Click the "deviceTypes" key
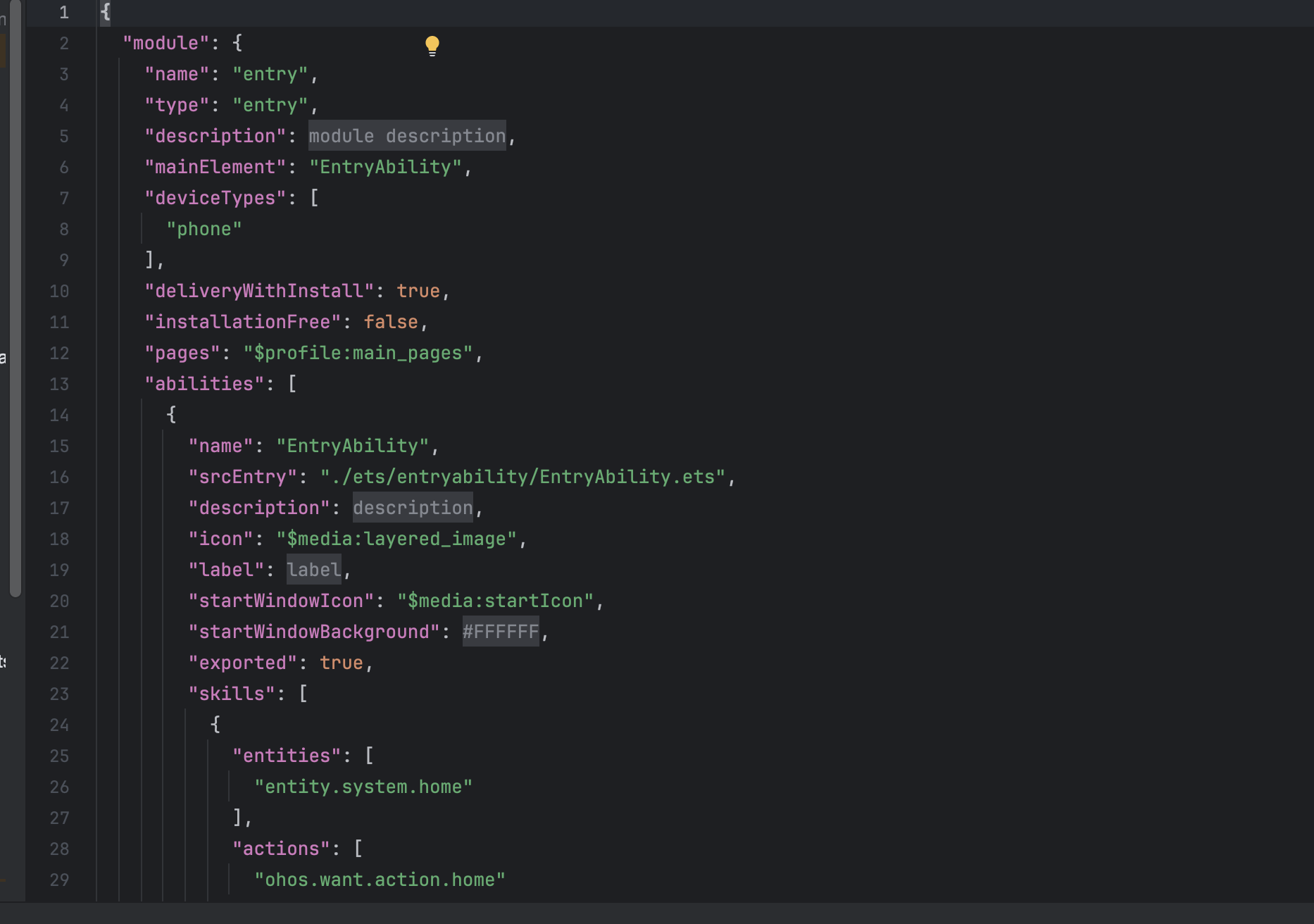 click(x=215, y=198)
